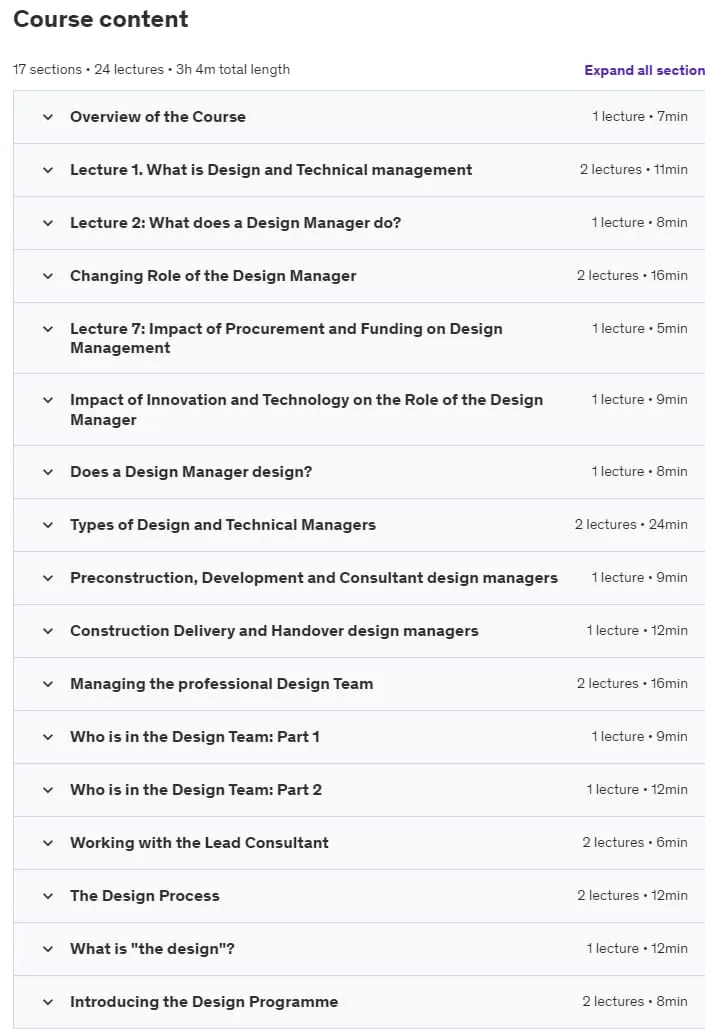Viewport: 705px width, 1029px height.
Task: Click chevron next to Lecture 7 Procurement and Funding
Action: click(48, 329)
